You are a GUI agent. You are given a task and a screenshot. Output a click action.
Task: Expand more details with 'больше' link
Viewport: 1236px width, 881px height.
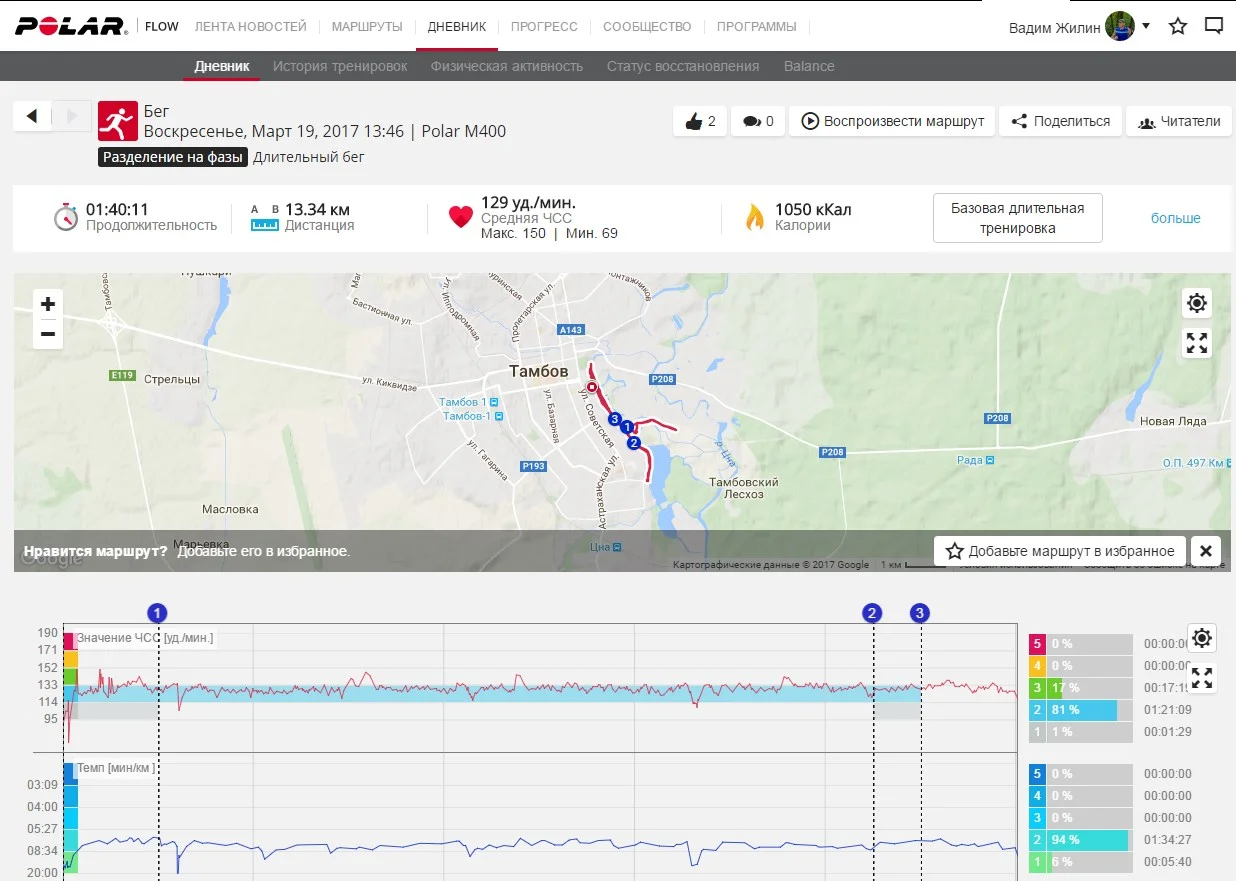point(1175,218)
